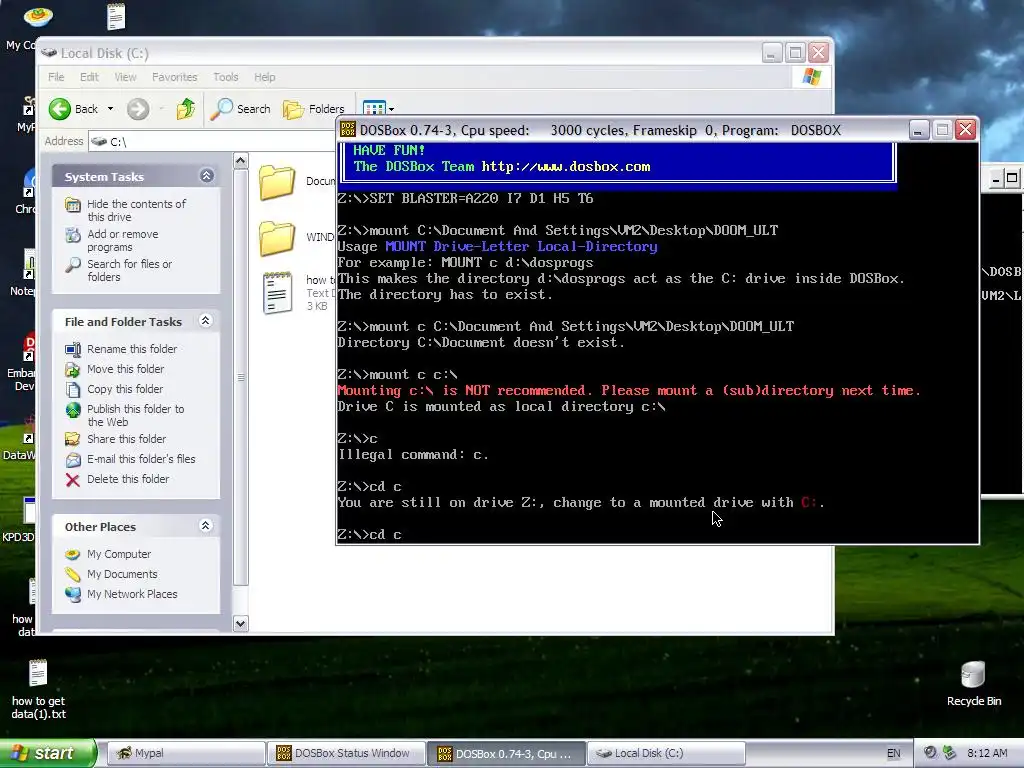This screenshot has width=1024, height=768.
Task: Open the Edit menu
Action: click(x=89, y=77)
